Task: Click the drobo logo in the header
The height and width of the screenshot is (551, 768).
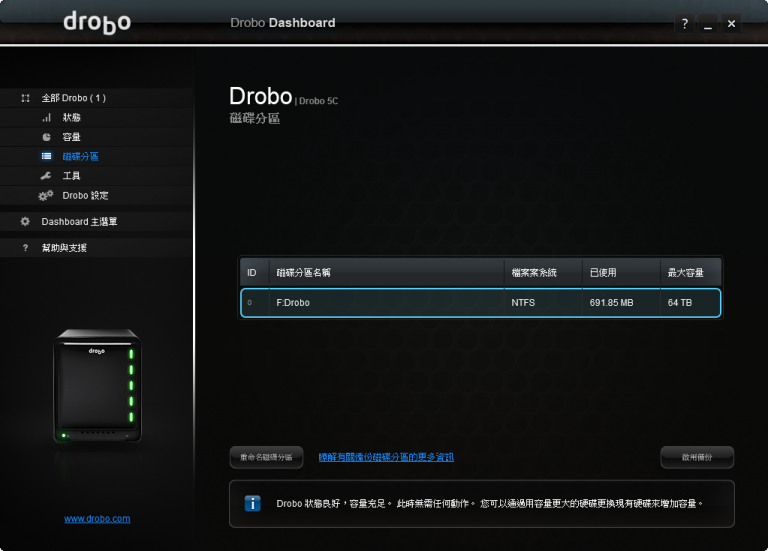Action: [97, 23]
